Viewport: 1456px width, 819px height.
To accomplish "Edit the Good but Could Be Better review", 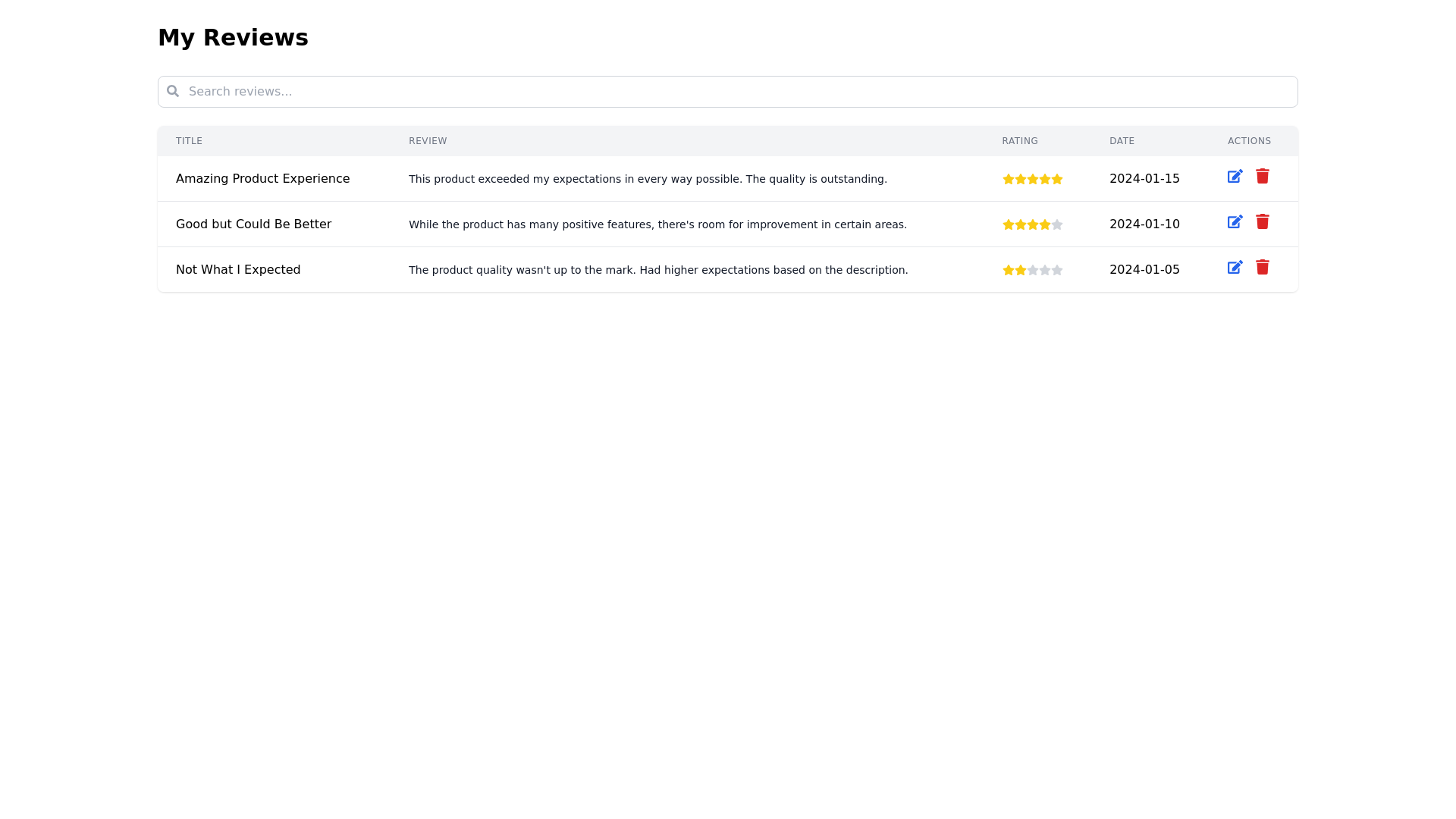I will (x=1235, y=222).
